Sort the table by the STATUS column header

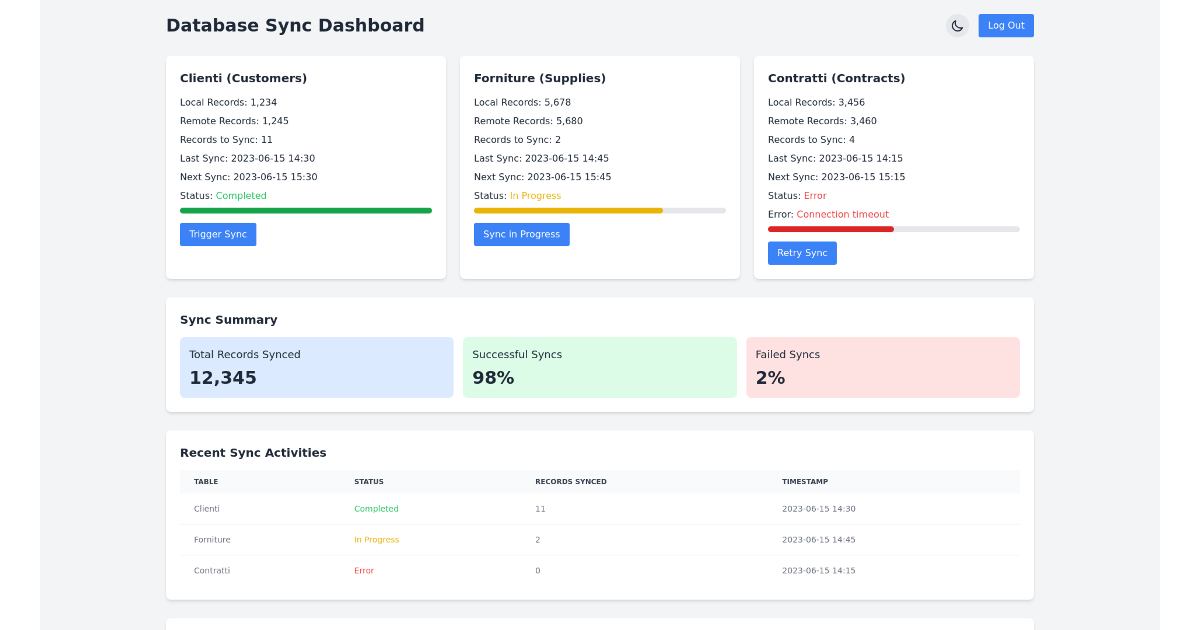(369, 481)
